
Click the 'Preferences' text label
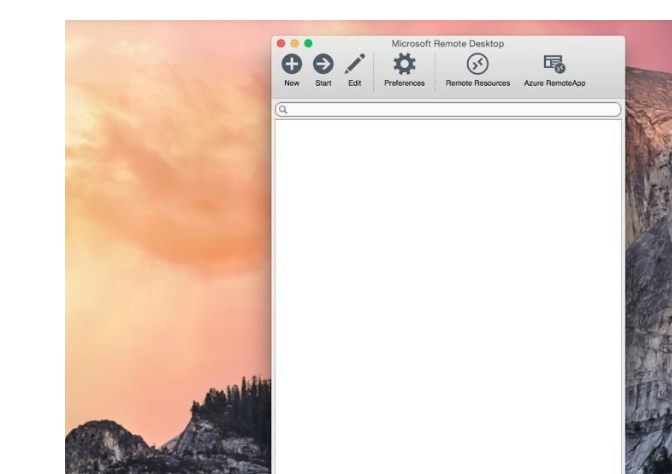pyautogui.click(x=404, y=84)
